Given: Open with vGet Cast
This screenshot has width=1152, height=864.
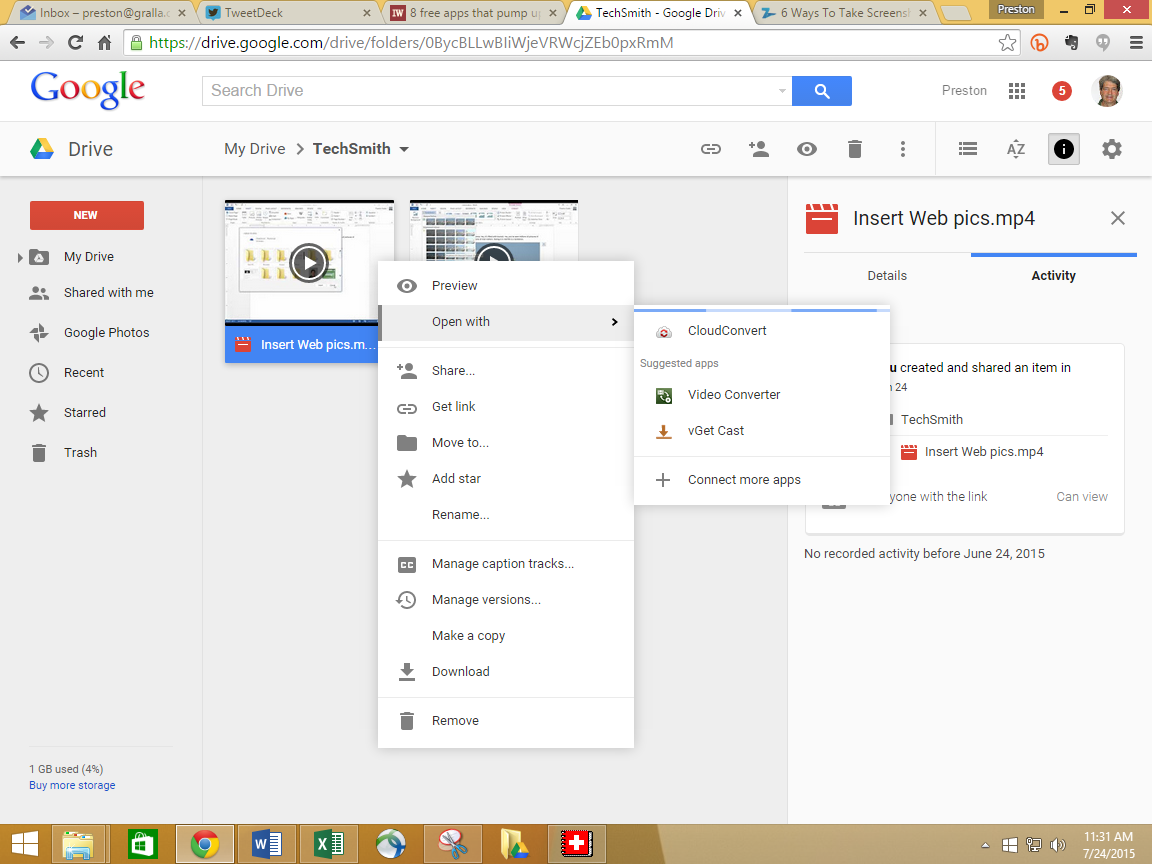Looking at the screenshot, I should pos(762,431).
